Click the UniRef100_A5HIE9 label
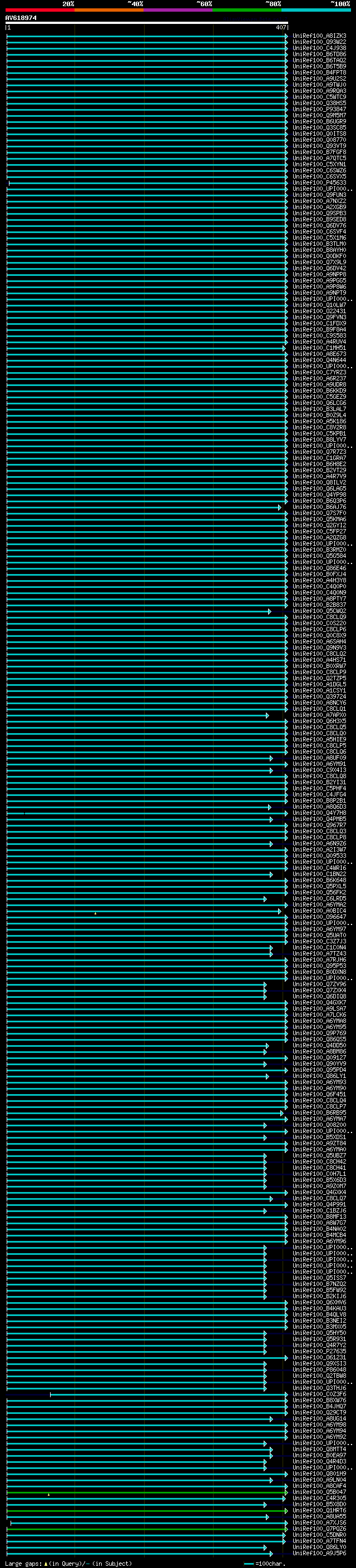 point(319,740)
